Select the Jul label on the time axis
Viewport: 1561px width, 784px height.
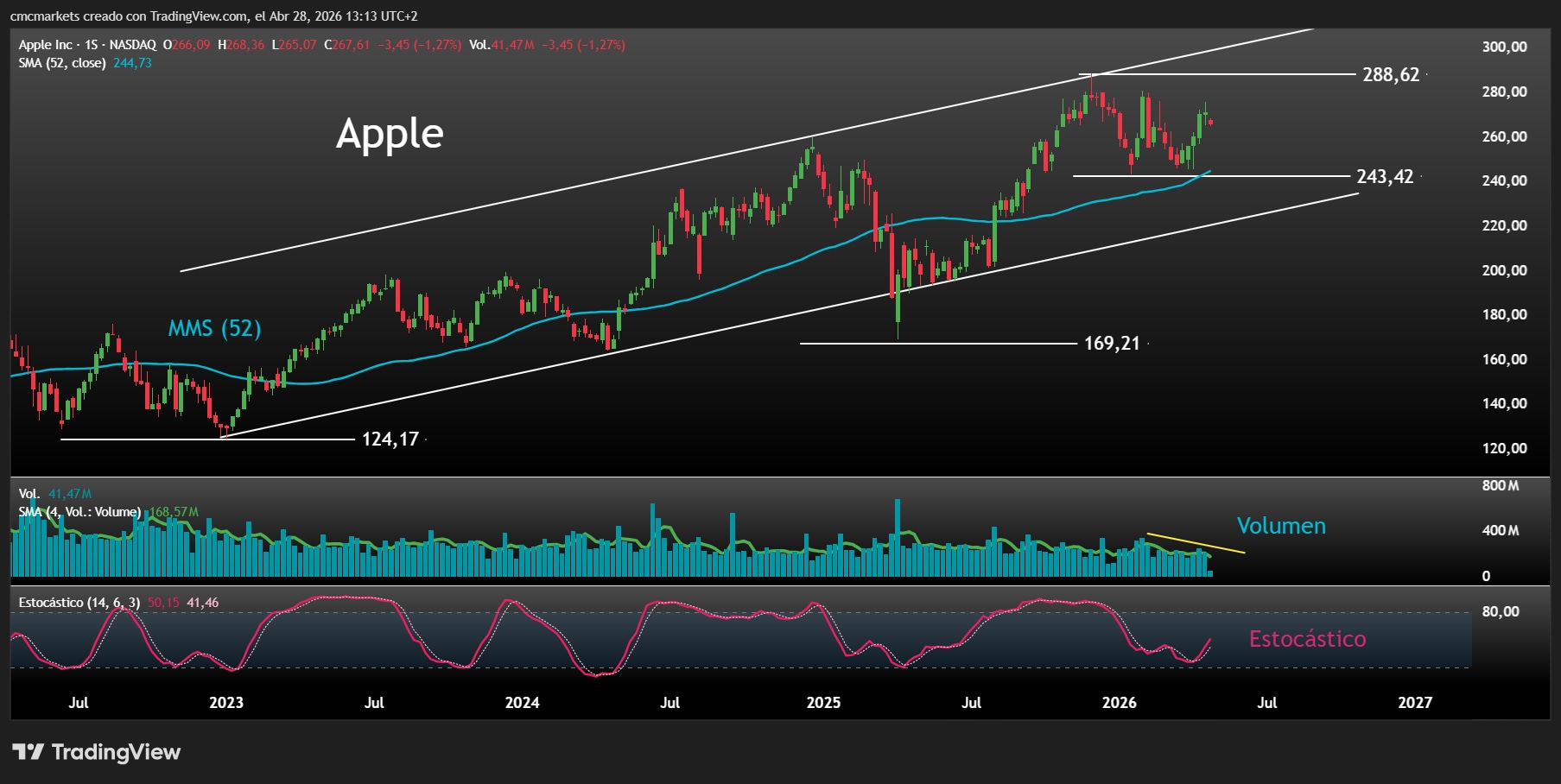coord(79,703)
